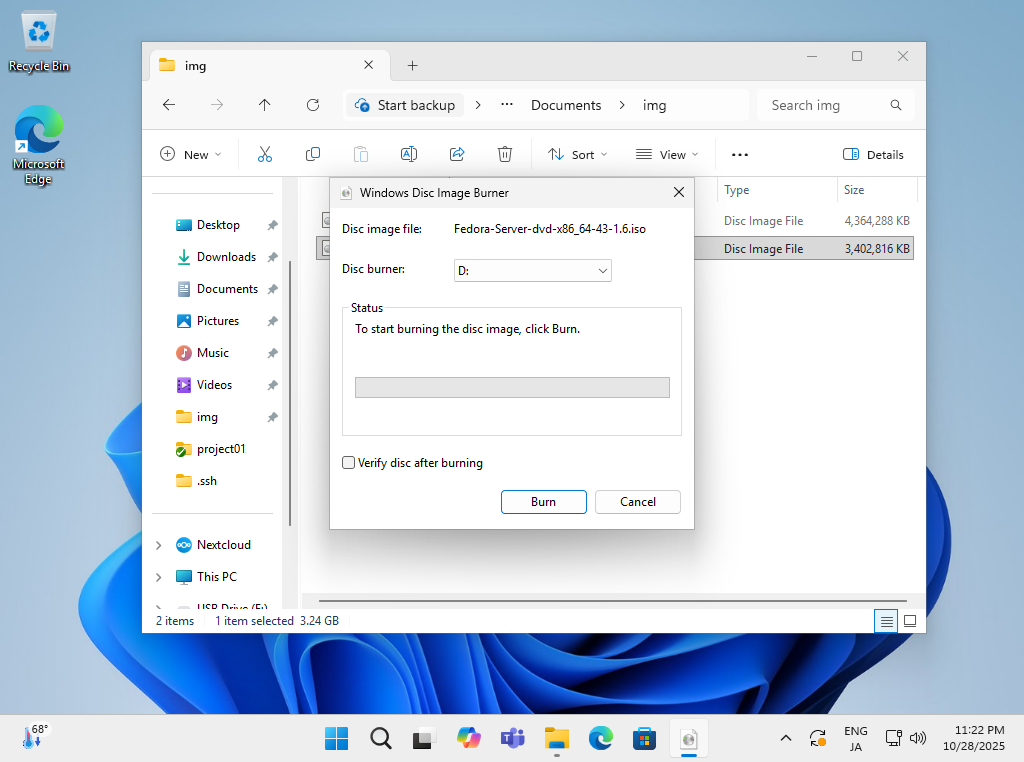Click the Cancel button in dialog

pos(638,501)
